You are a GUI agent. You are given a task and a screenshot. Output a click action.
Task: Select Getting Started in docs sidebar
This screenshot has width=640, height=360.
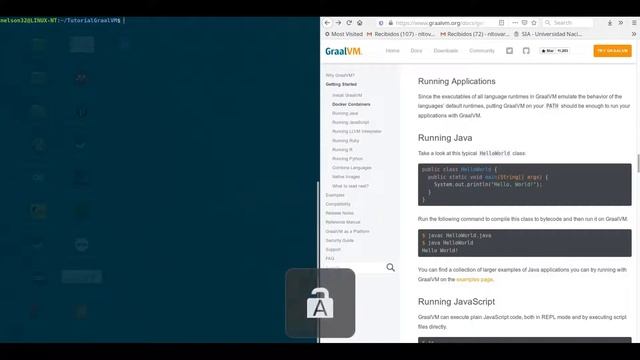tap(341, 84)
